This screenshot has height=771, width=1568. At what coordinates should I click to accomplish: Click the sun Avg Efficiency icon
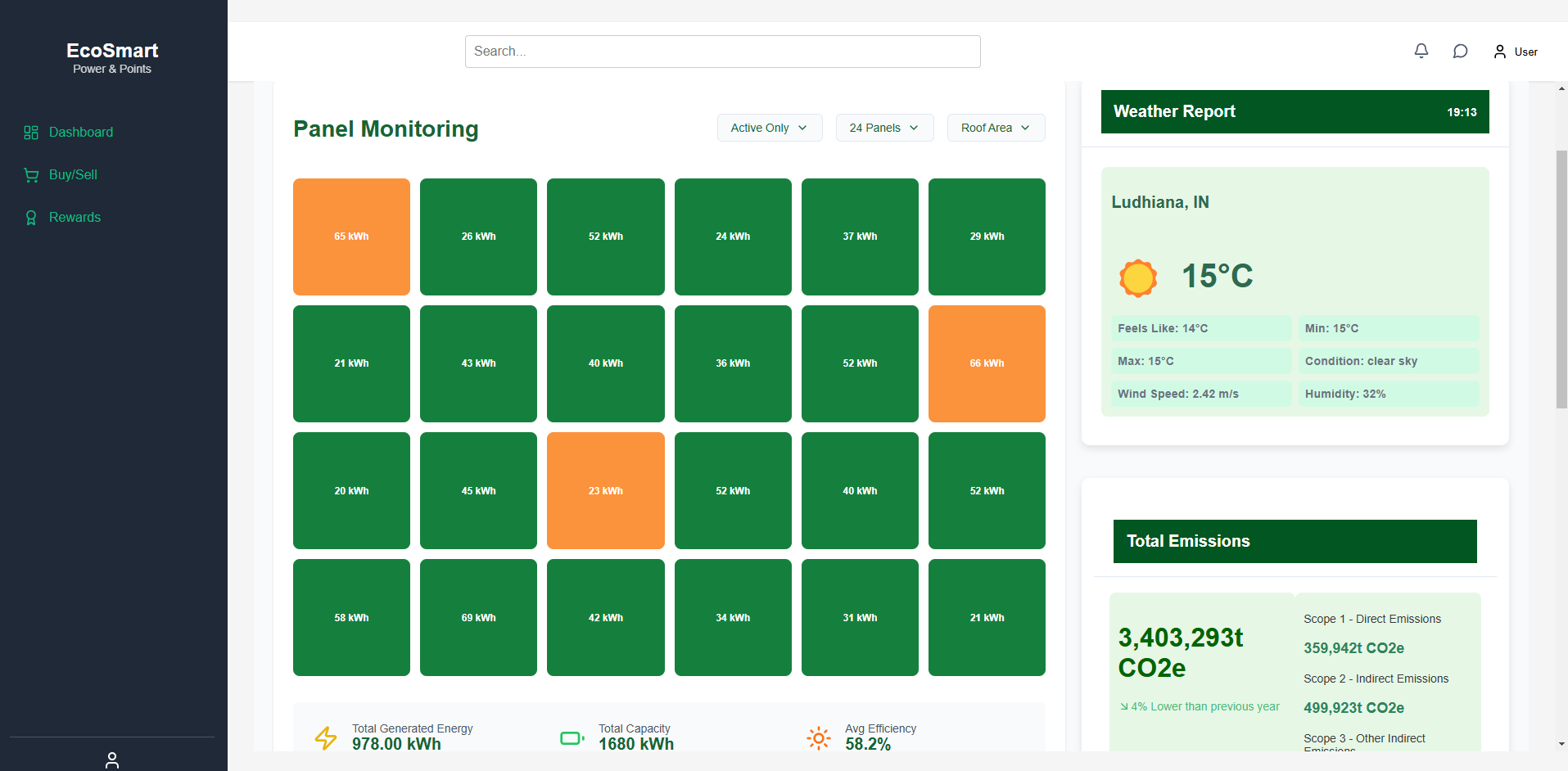819,737
